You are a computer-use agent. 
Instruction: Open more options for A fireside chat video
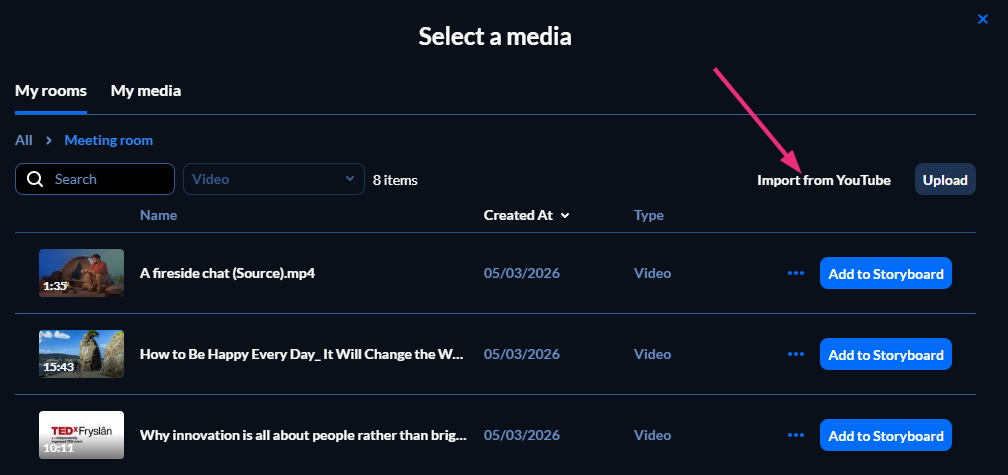[796, 273]
